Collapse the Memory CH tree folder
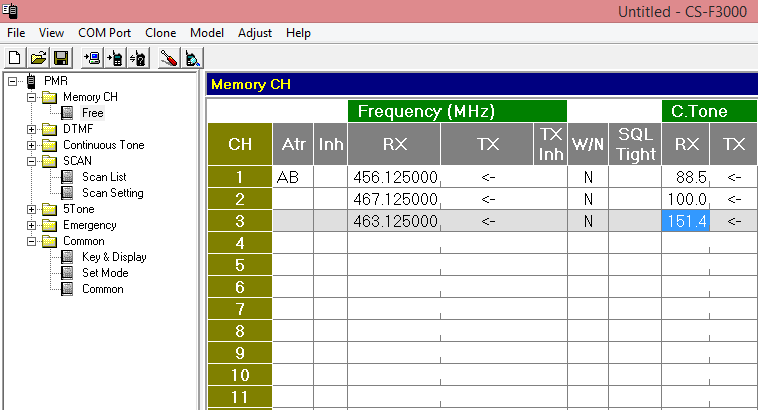758x410 pixels. tap(31, 97)
